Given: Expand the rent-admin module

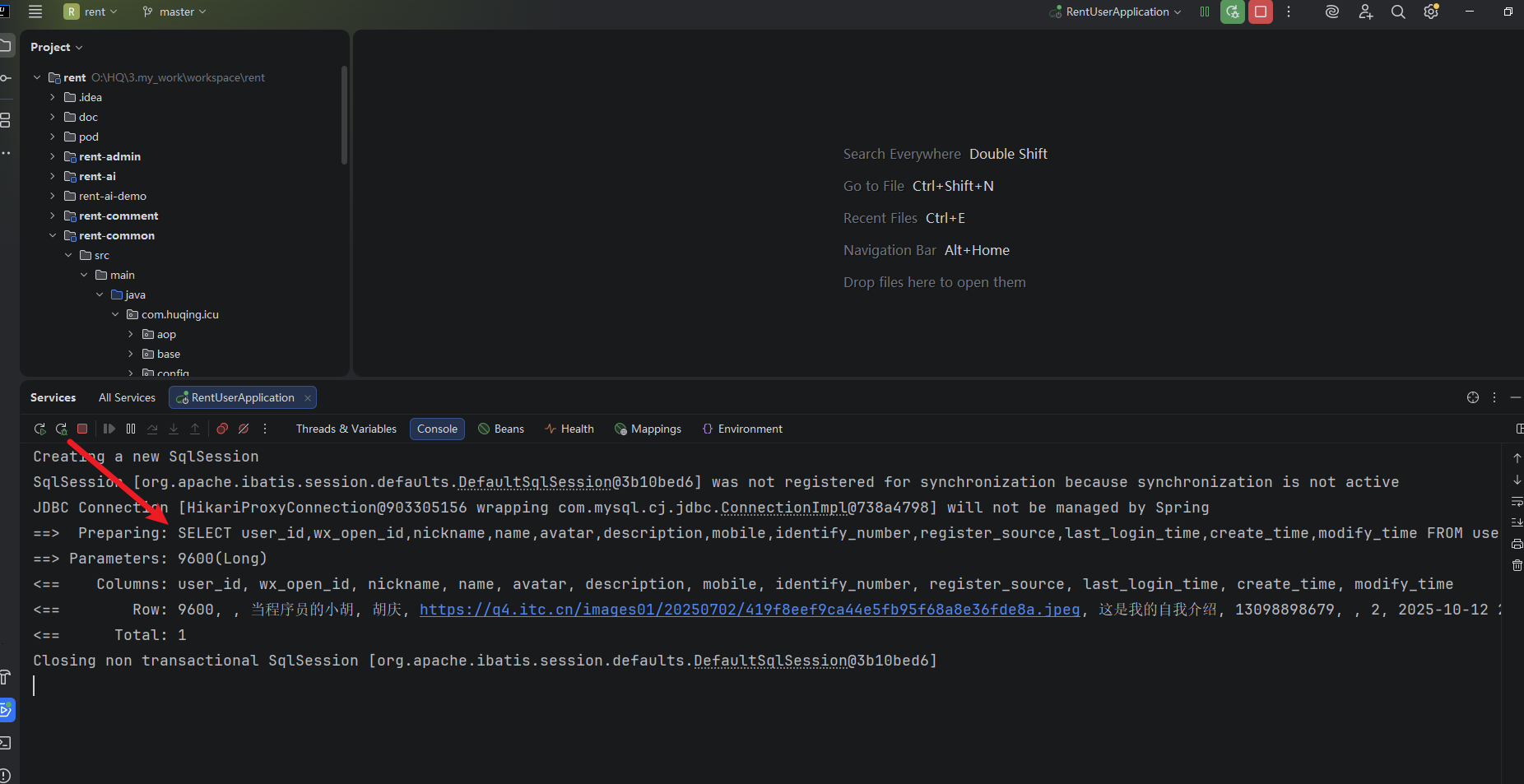Looking at the screenshot, I should pos(53,156).
